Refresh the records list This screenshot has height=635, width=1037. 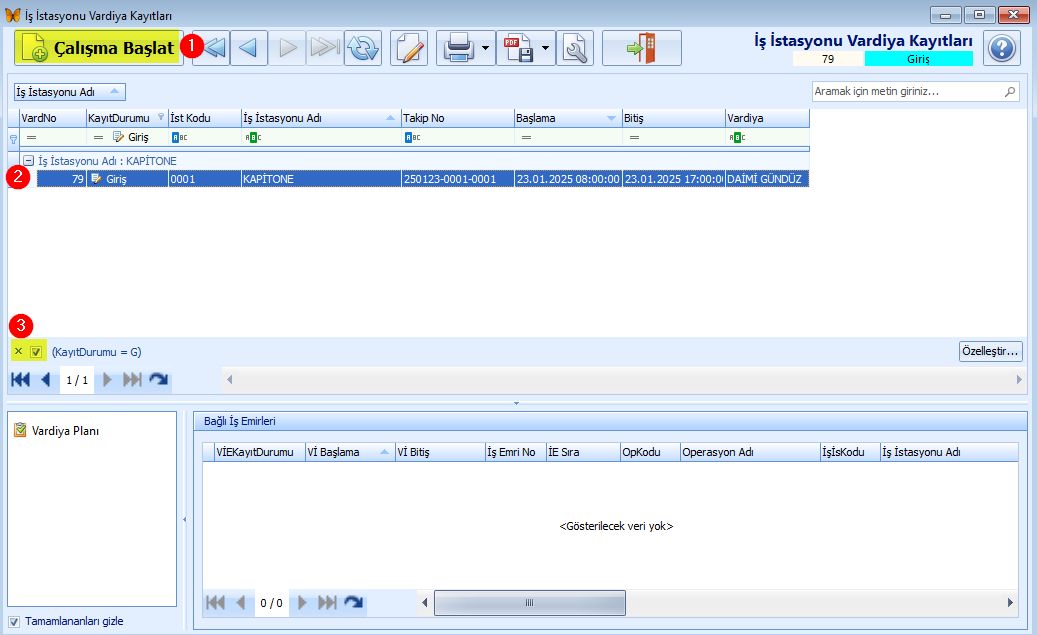point(363,48)
